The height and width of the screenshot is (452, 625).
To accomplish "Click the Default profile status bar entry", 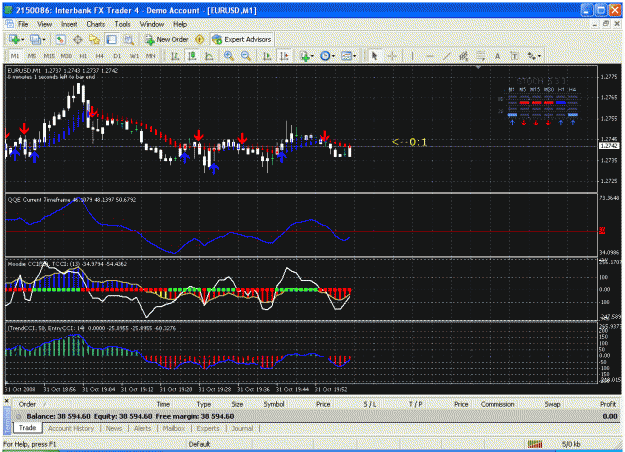I will point(199,444).
